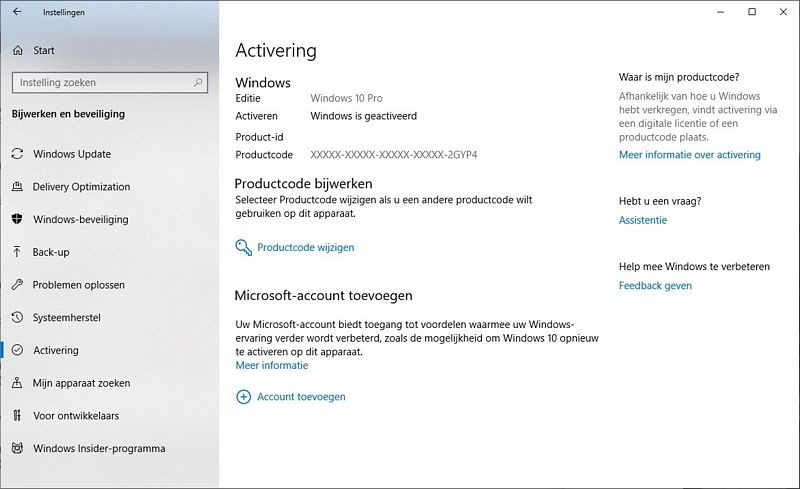Image resolution: width=800 pixels, height=489 pixels.
Task: Click the key icon for Productcode wijzigen
Action: [x=243, y=247]
